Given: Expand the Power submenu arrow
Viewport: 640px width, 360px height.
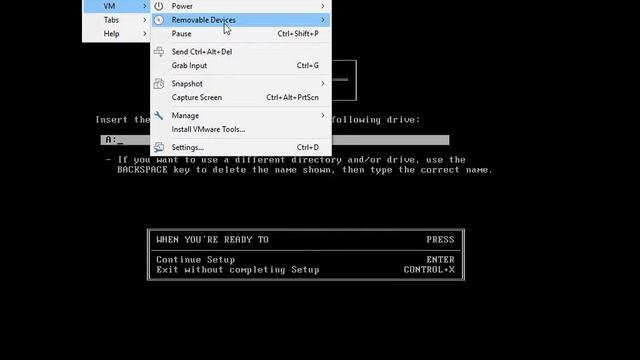Looking at the screenshot, I should pos(323,6).
